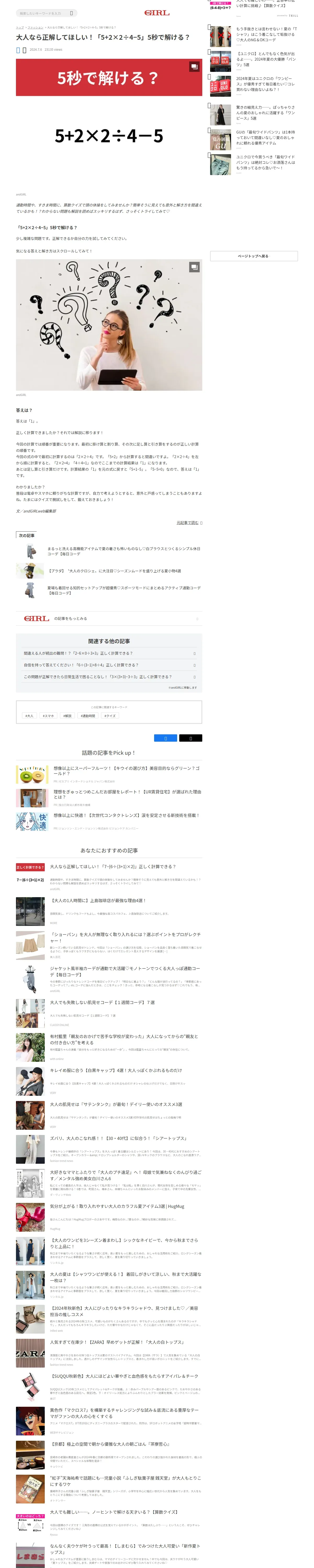Click the 正しく計算できる？ quiz thumbnail
The width and height of the screenshot is (314, 1568).
pos(31,877)
